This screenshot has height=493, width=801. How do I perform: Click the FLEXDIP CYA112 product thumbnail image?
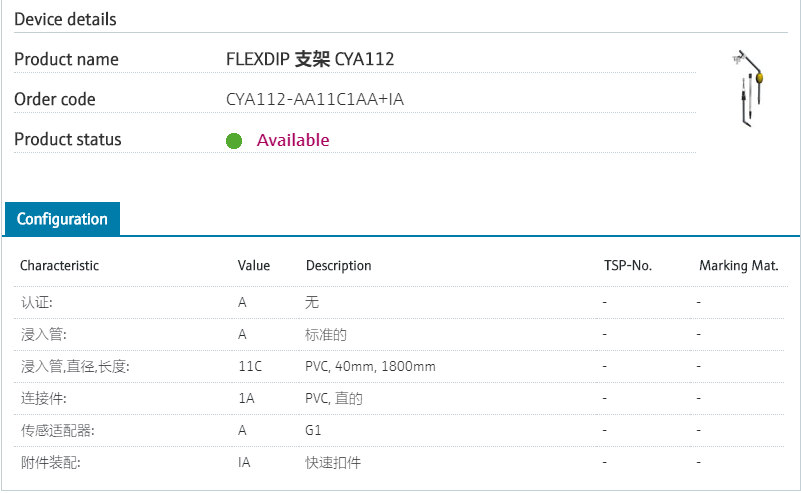coord(748,90)
